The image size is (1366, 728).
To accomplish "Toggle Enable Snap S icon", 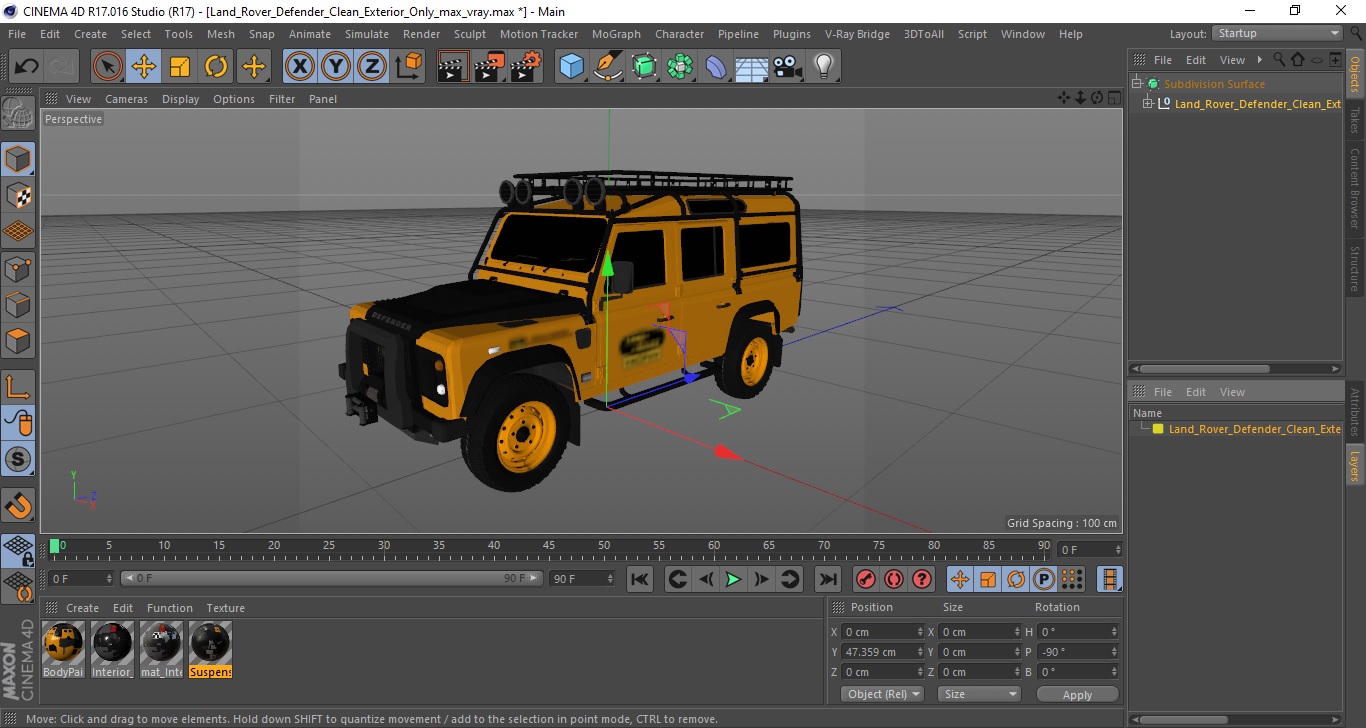I will pos(18,459).
